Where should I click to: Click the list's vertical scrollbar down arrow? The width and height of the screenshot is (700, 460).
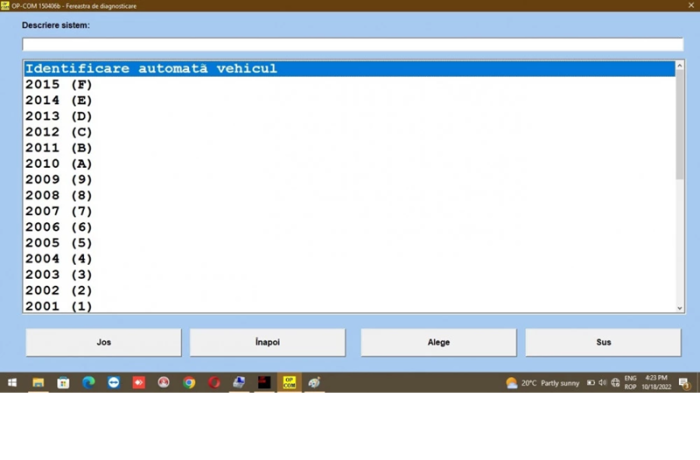pos(680,308)
